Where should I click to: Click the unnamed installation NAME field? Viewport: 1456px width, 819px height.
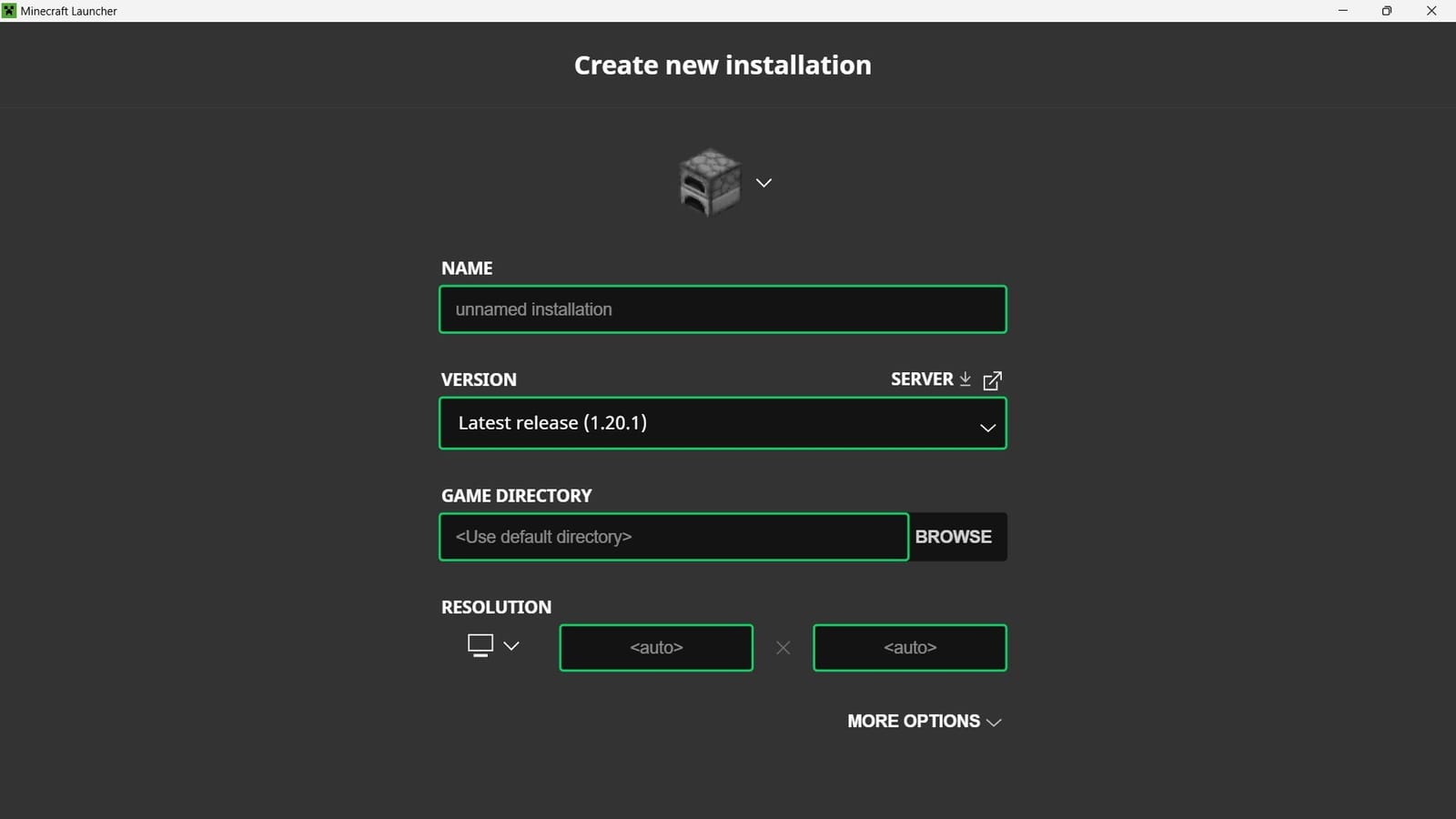723,309
